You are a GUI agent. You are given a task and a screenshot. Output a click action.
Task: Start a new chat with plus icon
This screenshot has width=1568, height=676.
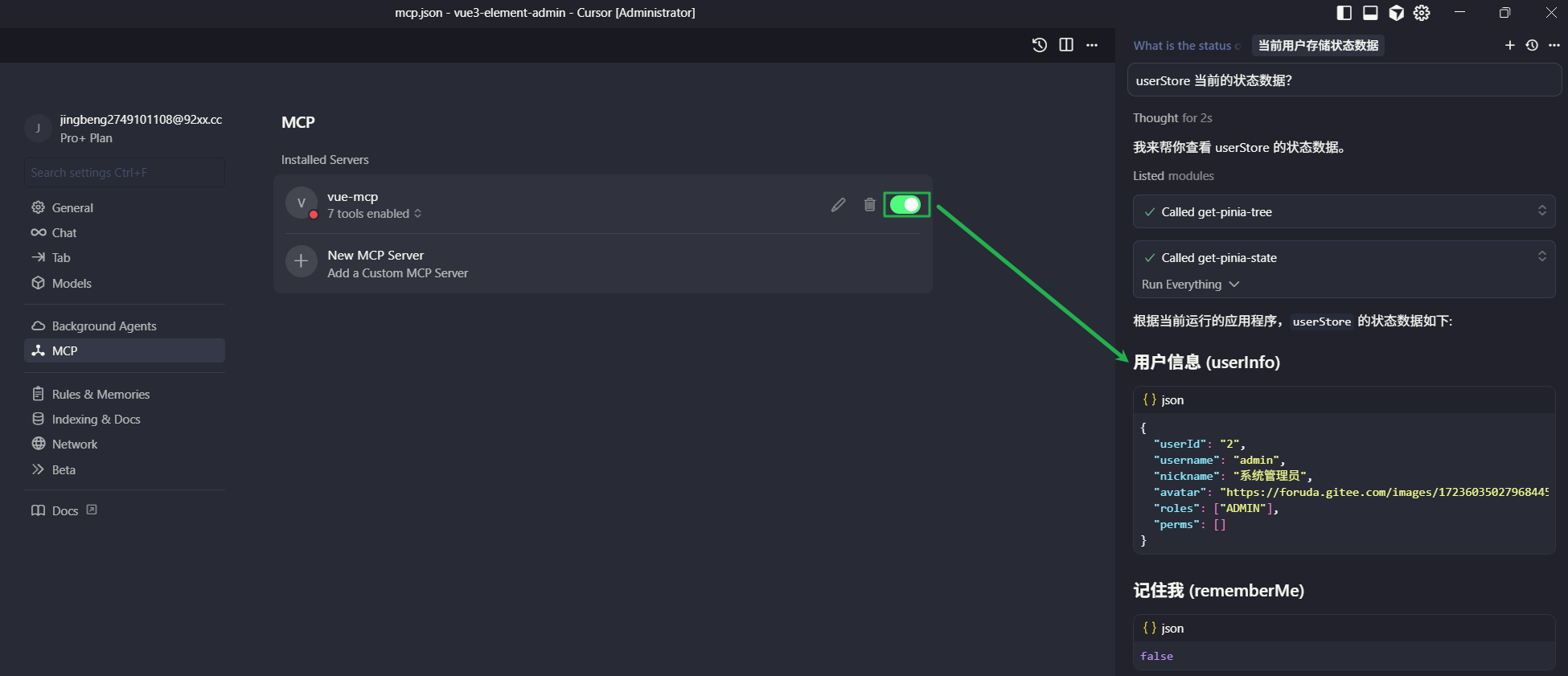(x=1509, y=46)
